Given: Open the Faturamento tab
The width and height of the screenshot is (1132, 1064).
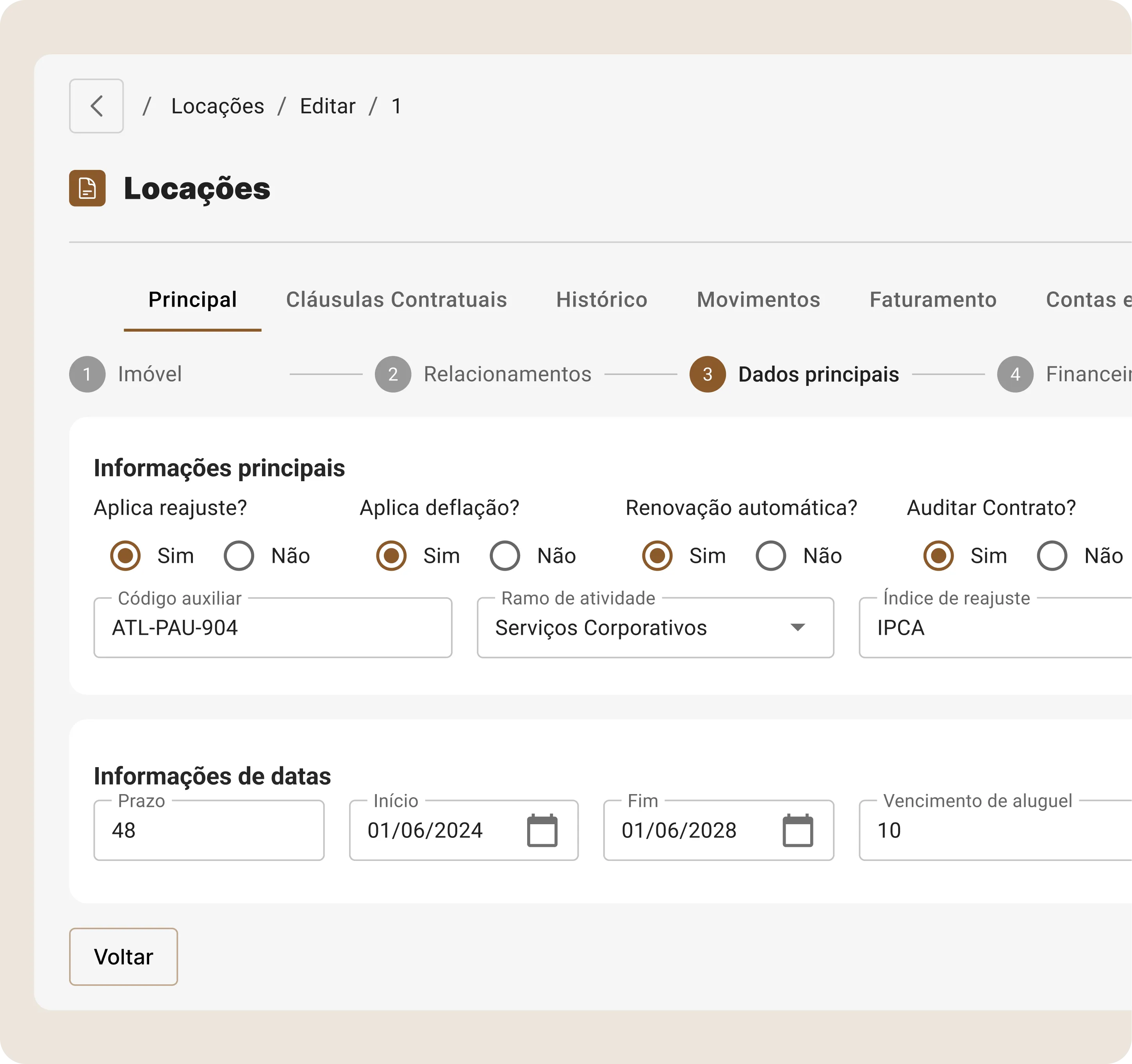Looking at the screenshot, I should point(933,300).
